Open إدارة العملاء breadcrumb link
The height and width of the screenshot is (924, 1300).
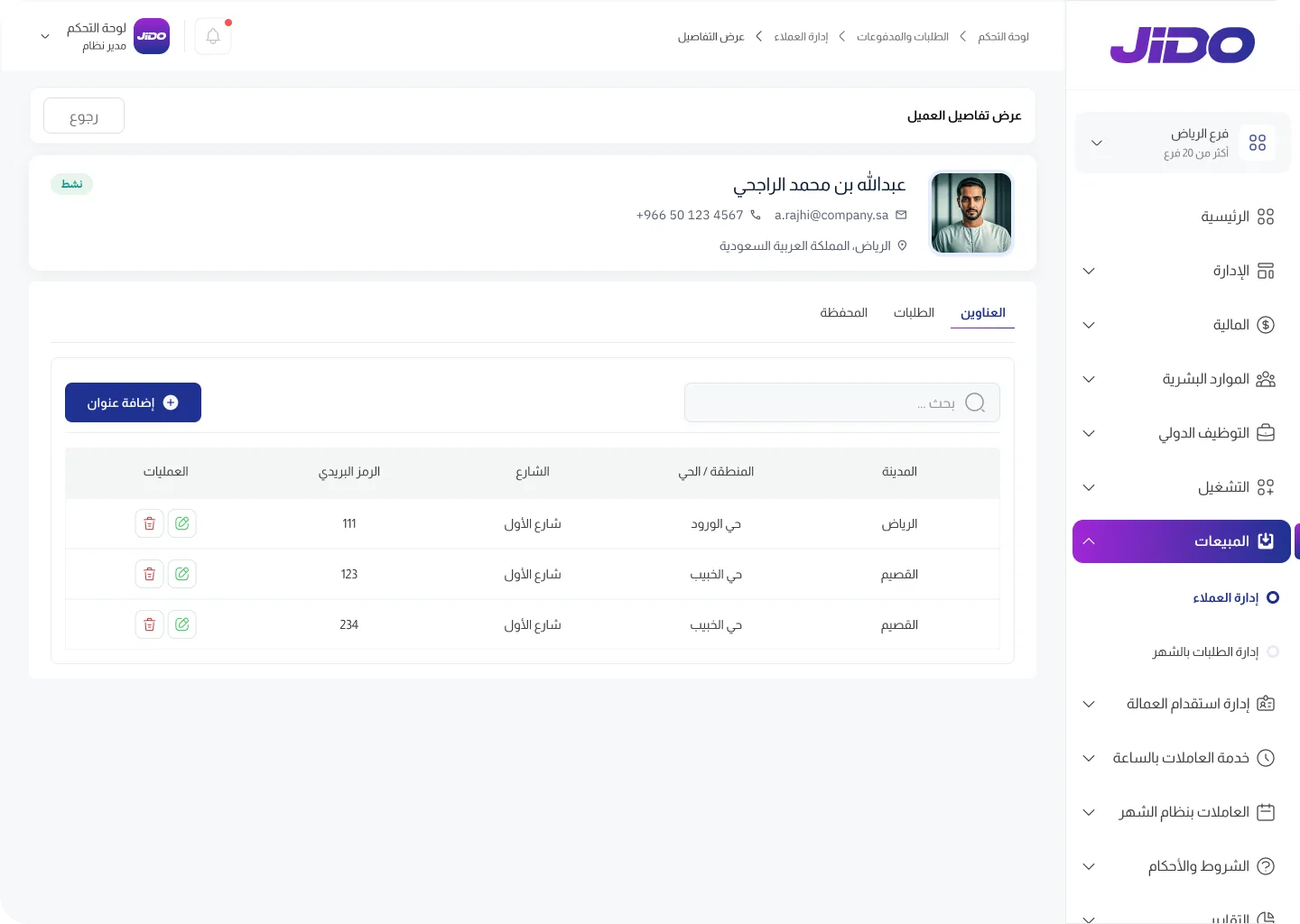pyautogui.click(x=801, y=37)
